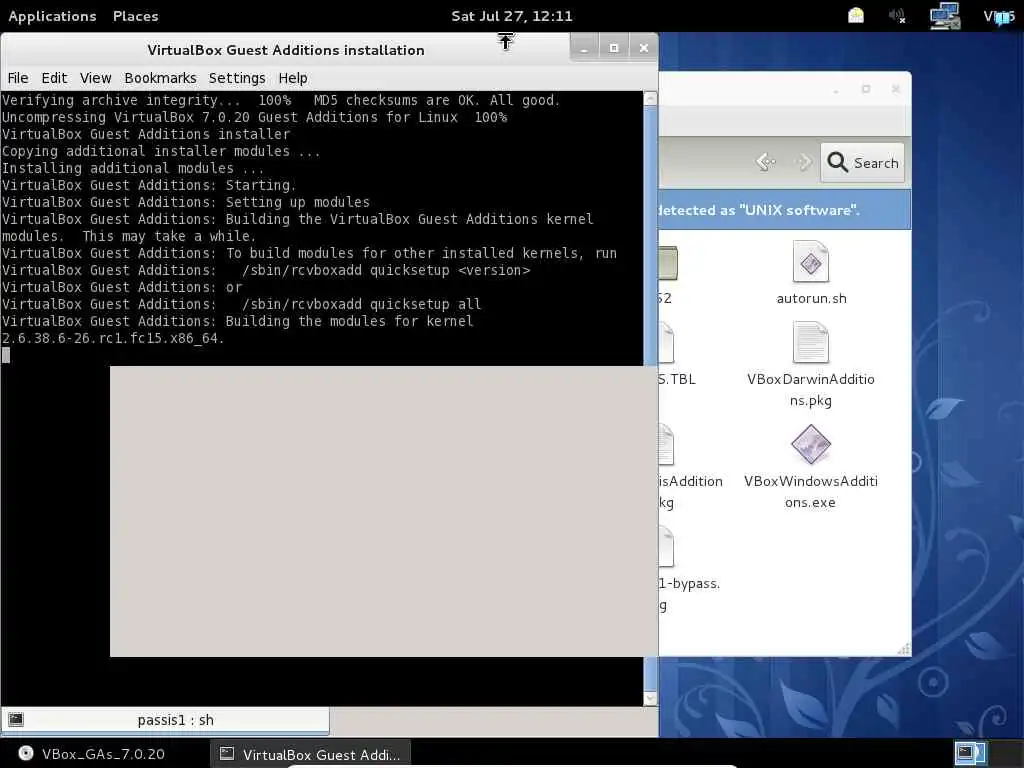The image size is (1024, 768).
Task: Click the magnifier icon in Search button
Action: click(837, 161)
